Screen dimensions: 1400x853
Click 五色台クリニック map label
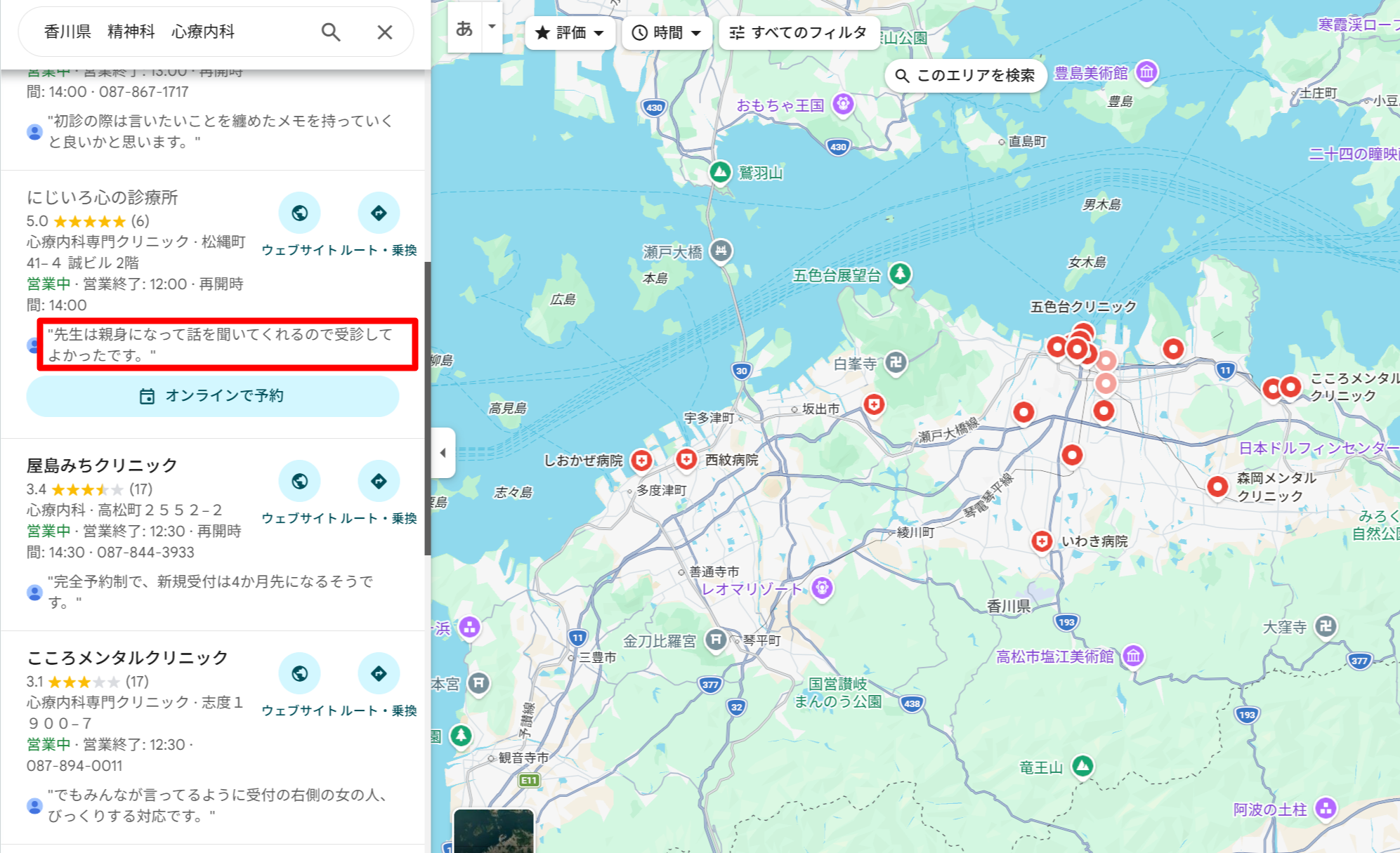point(1083,306)
